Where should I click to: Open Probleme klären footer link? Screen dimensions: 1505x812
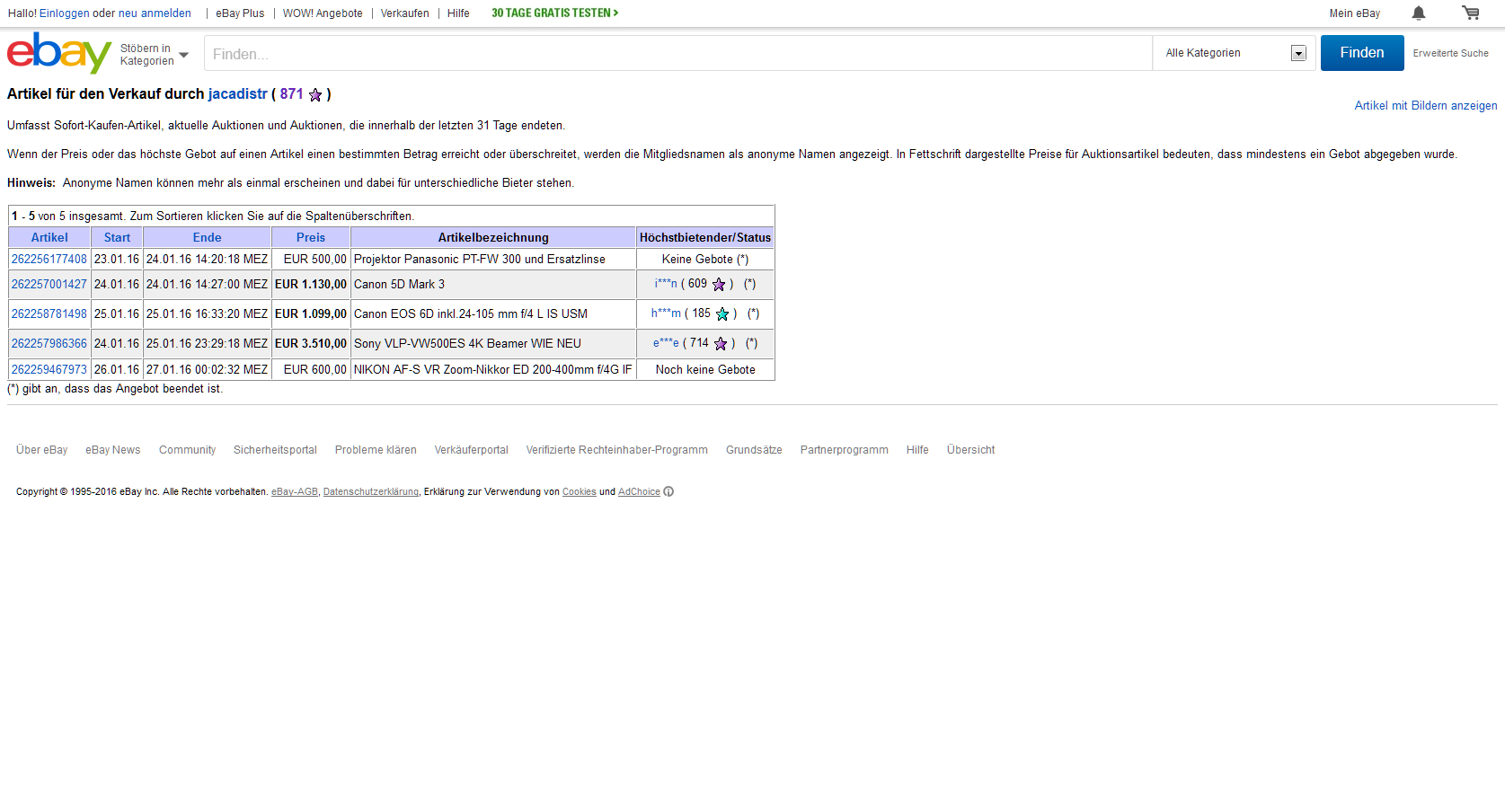[x=376, y=450]
